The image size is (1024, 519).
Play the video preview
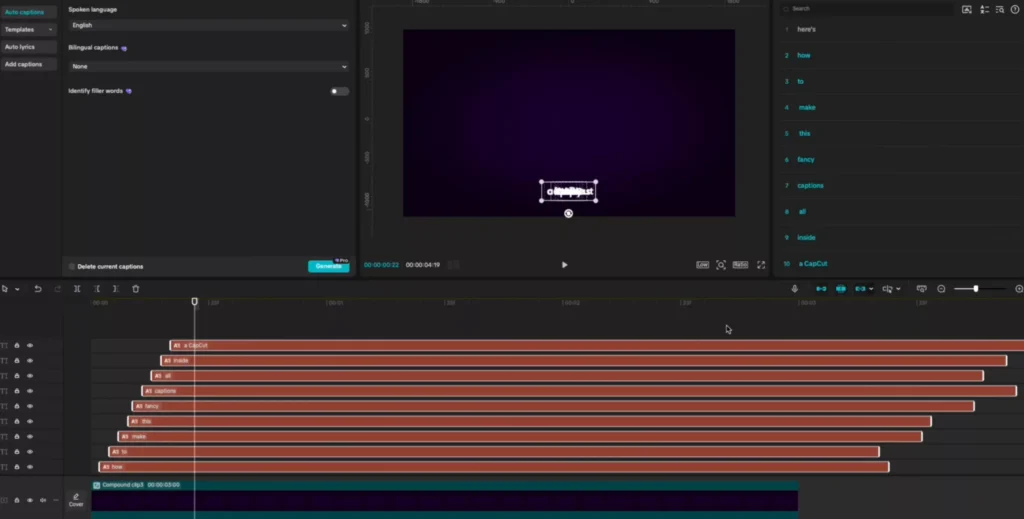pos(564,265)
